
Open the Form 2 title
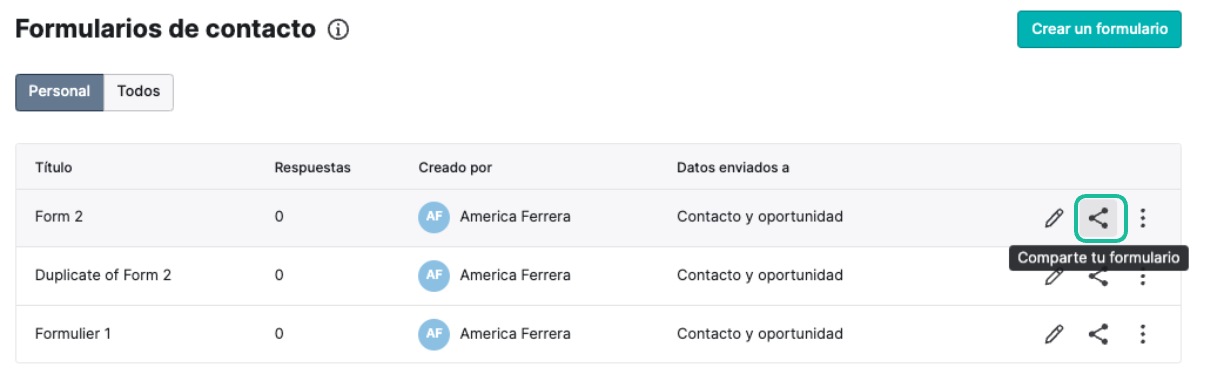coord(59,216)
